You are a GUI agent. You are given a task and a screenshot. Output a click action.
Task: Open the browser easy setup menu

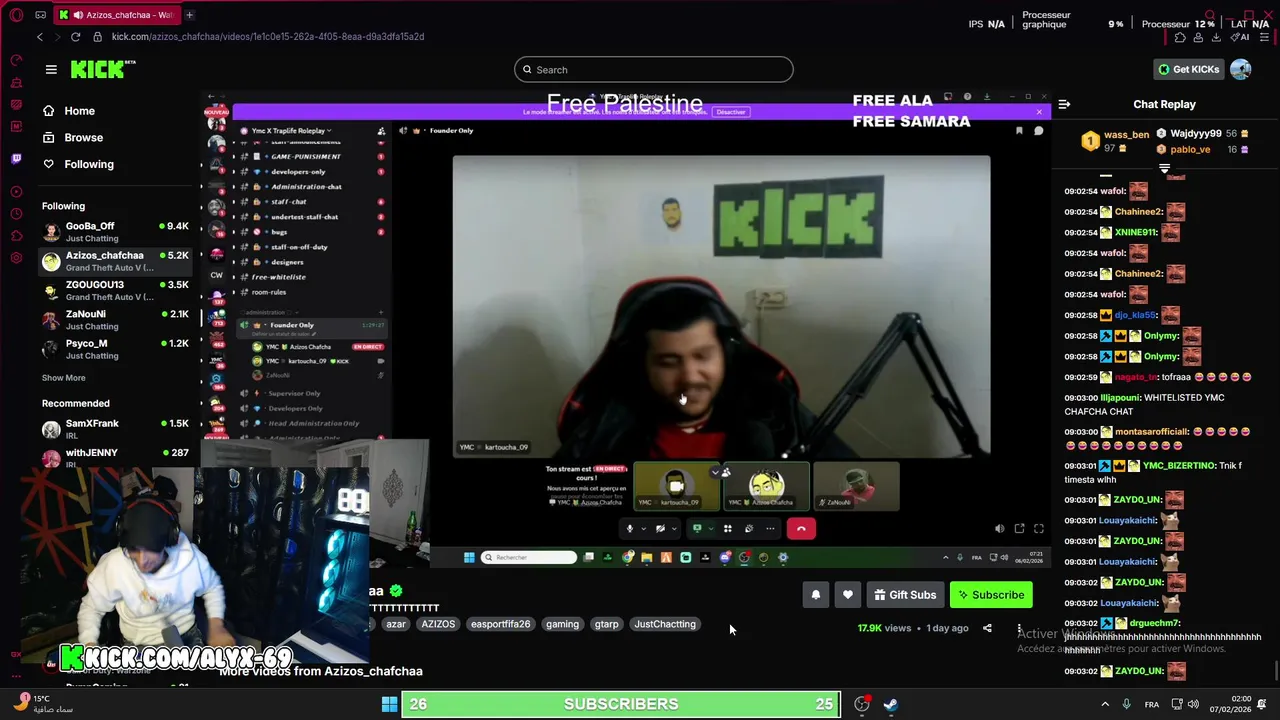1265,37
